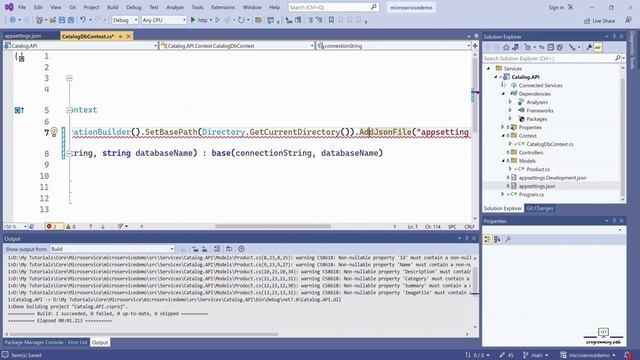Click the Categorized view icon in Properties panel
This screenshot has width=640, height=360.
point(487,240)
